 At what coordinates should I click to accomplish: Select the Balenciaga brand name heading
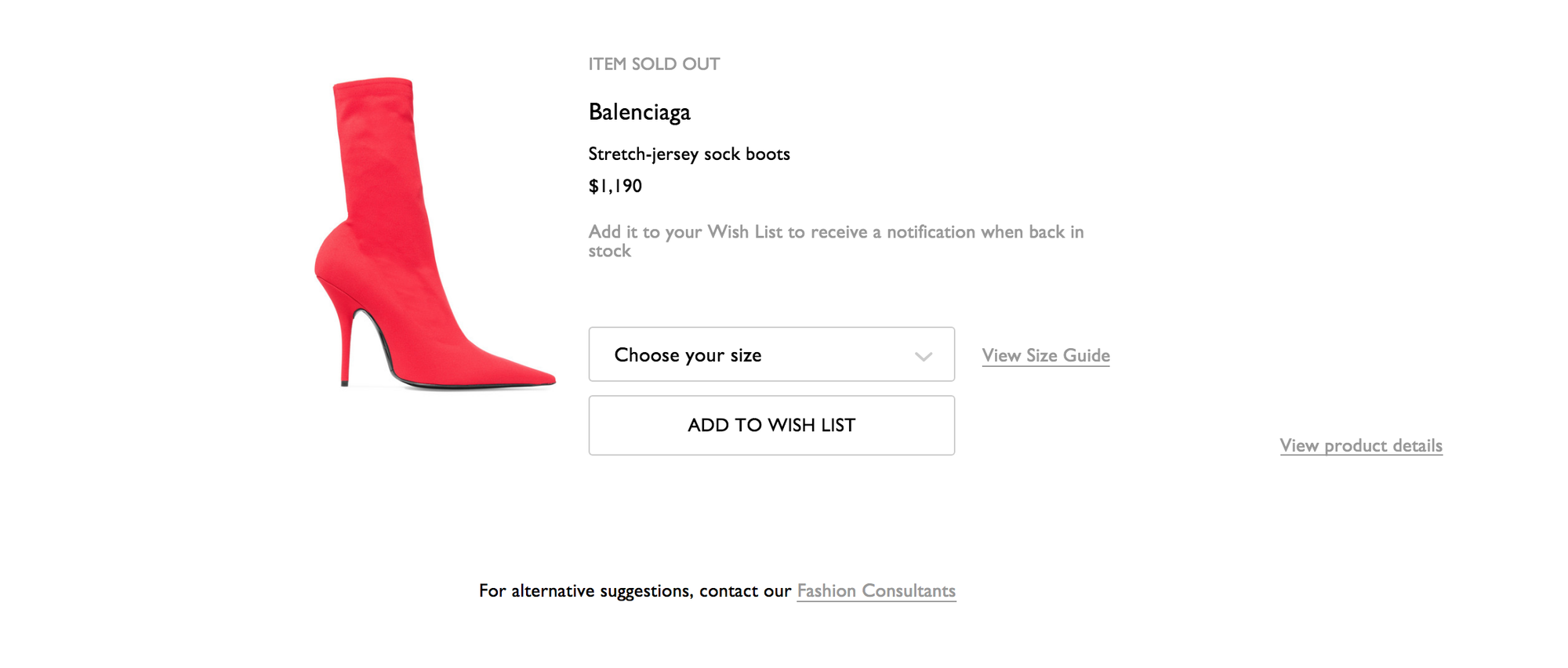pos(640,112)
